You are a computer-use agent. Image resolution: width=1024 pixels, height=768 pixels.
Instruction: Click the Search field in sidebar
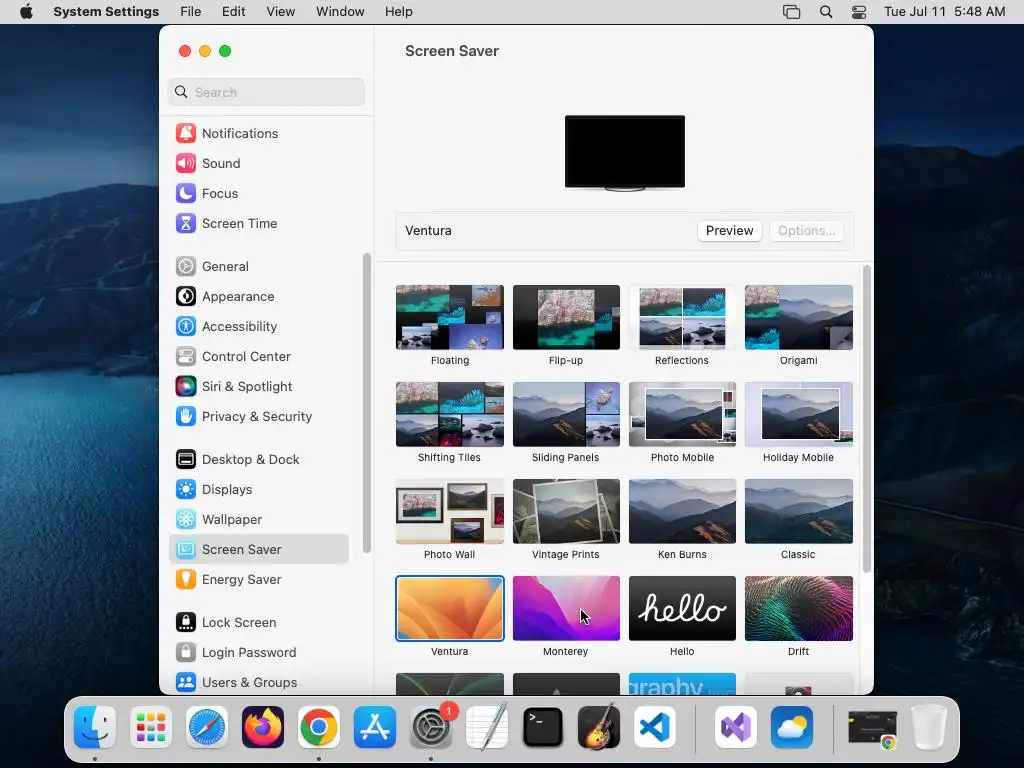point(266,92)
